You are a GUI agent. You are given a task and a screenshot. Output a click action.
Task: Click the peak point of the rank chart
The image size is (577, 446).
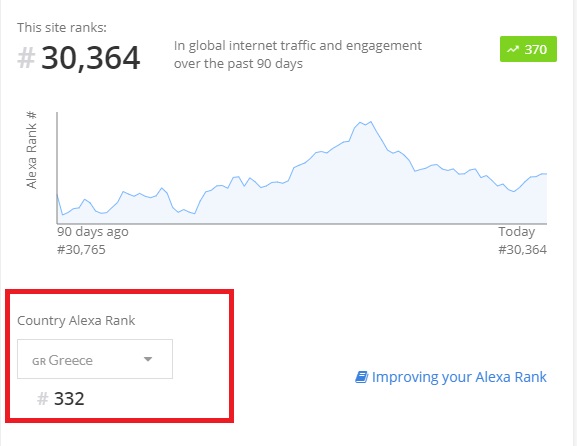click(x=371, y=122)
